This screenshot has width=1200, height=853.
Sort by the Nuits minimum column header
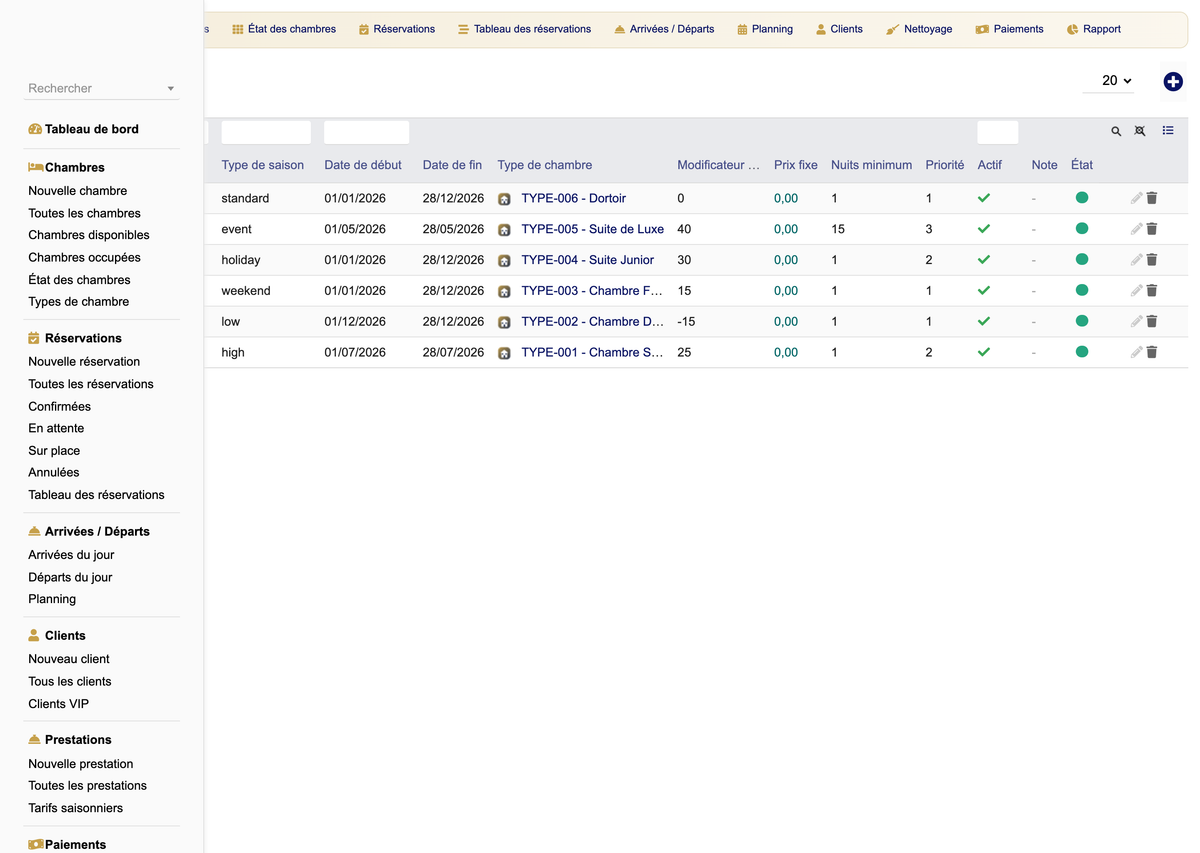[872, 165]
